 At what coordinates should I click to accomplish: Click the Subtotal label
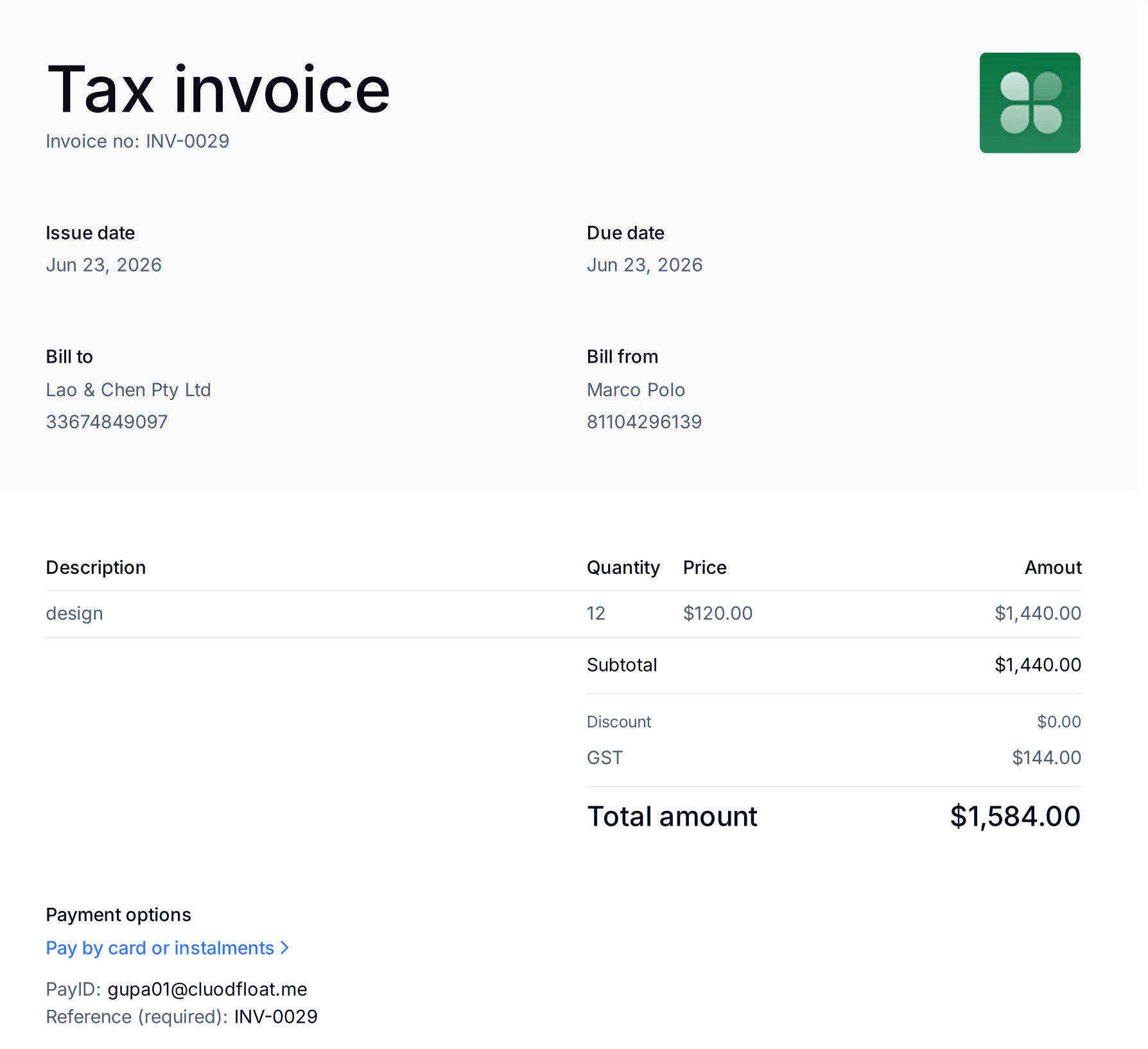[x=622, y=665]
